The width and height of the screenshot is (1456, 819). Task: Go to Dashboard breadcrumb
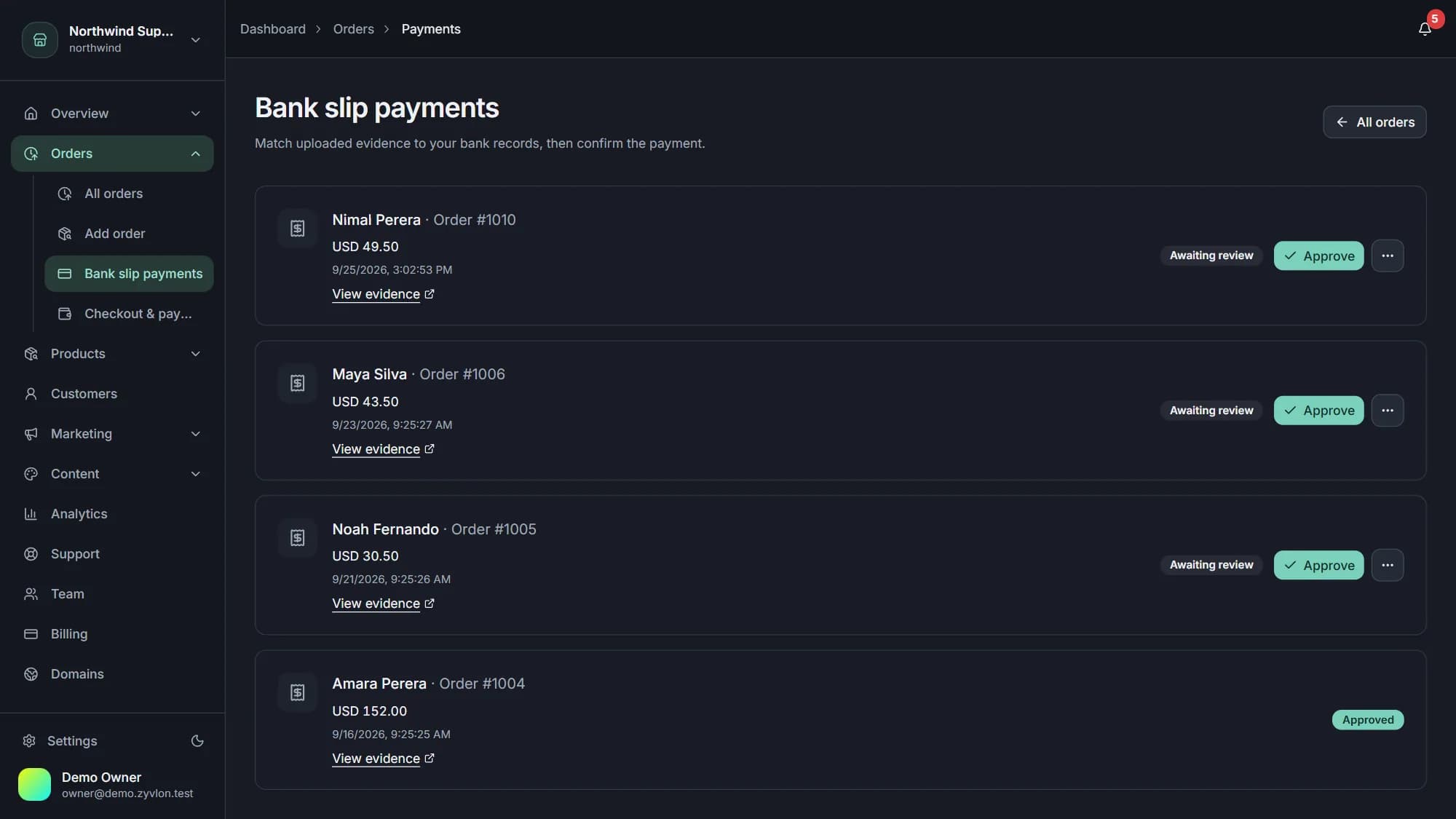coord(273,29)
